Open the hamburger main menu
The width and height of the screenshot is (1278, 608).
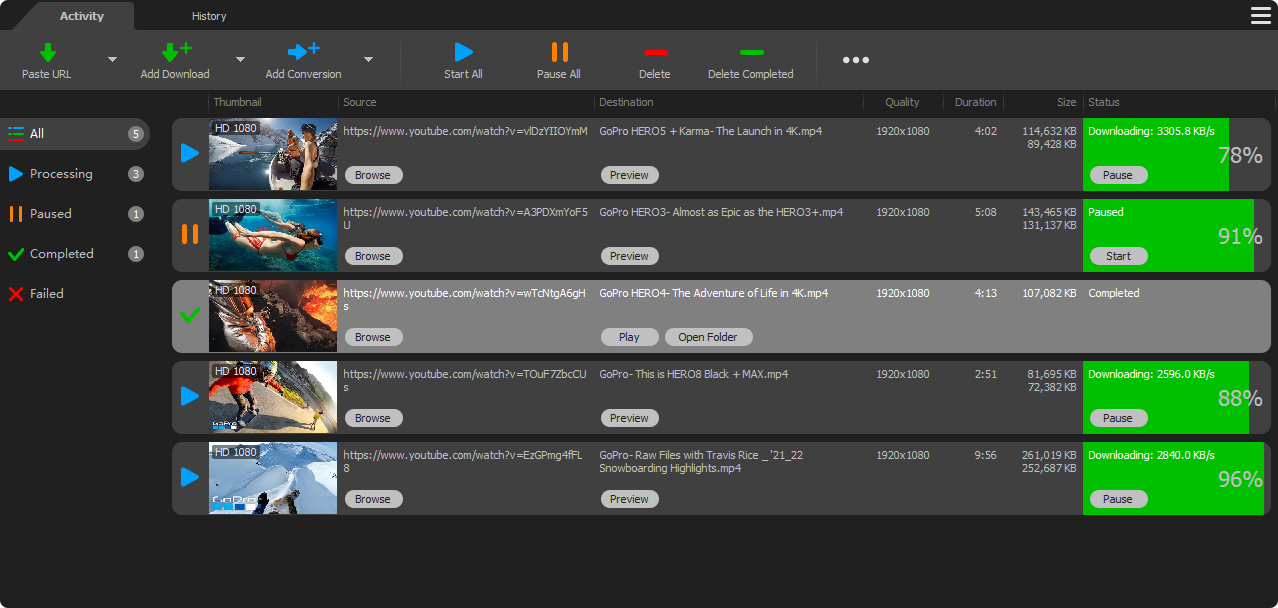(1260, 15)
